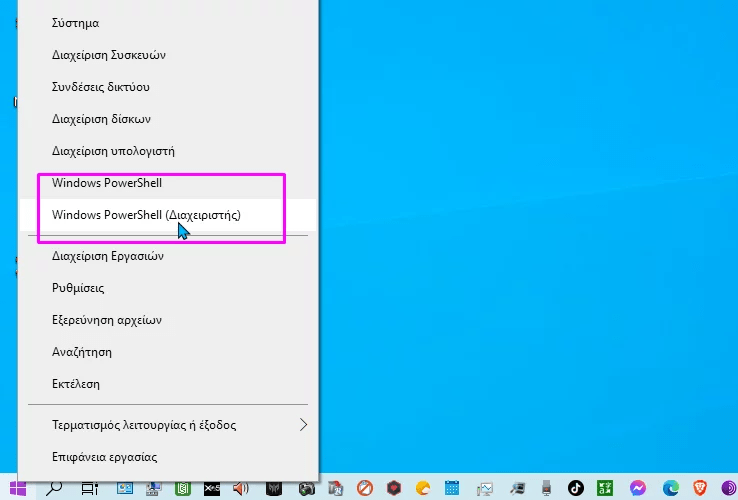Viewport: 738px width, 500px height.
Task: Open Εκτέλεση run dialog entry
Action: (168, 384)
